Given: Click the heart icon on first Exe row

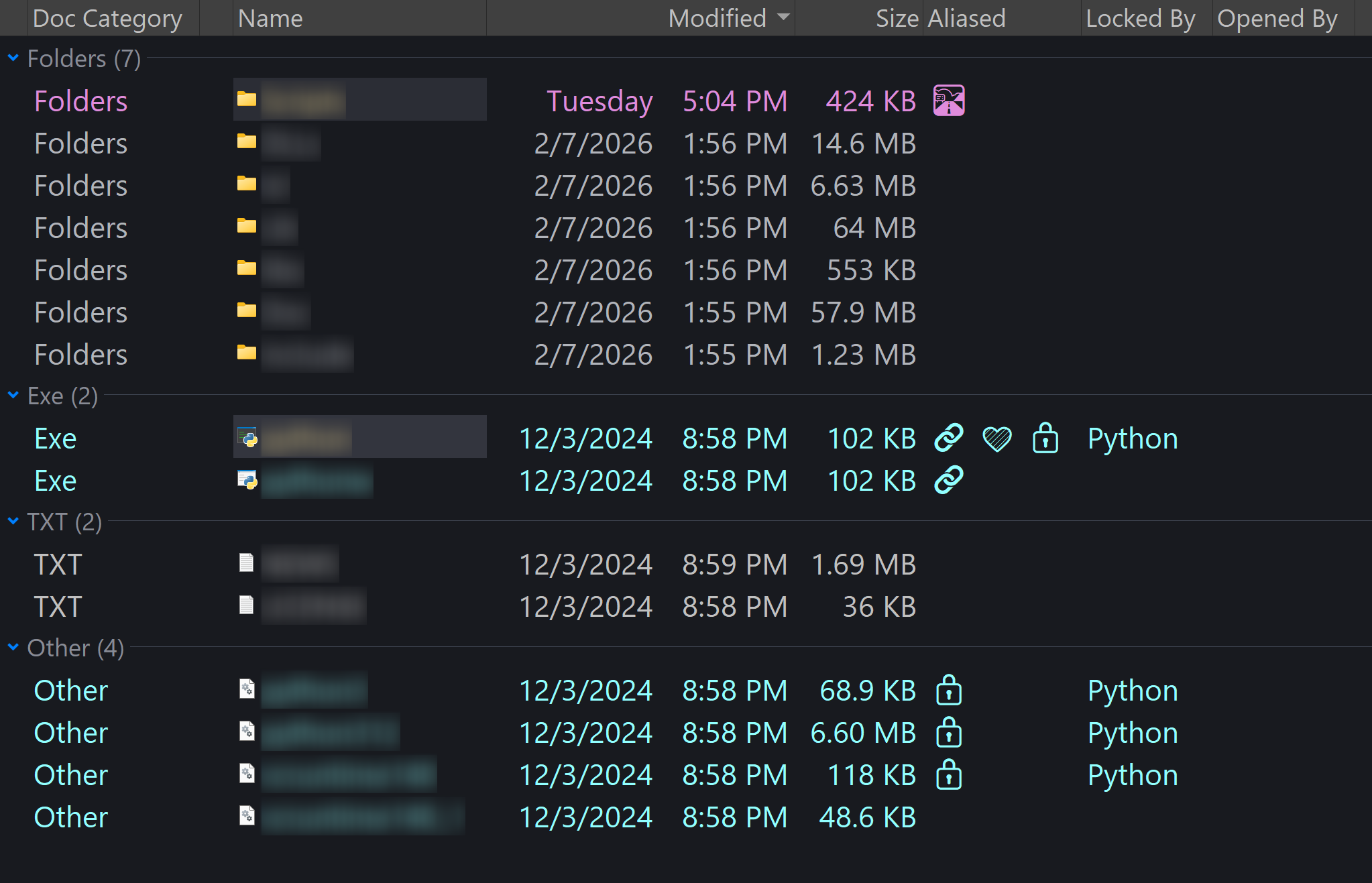Looking at the screenshot, I should [997, 438].
